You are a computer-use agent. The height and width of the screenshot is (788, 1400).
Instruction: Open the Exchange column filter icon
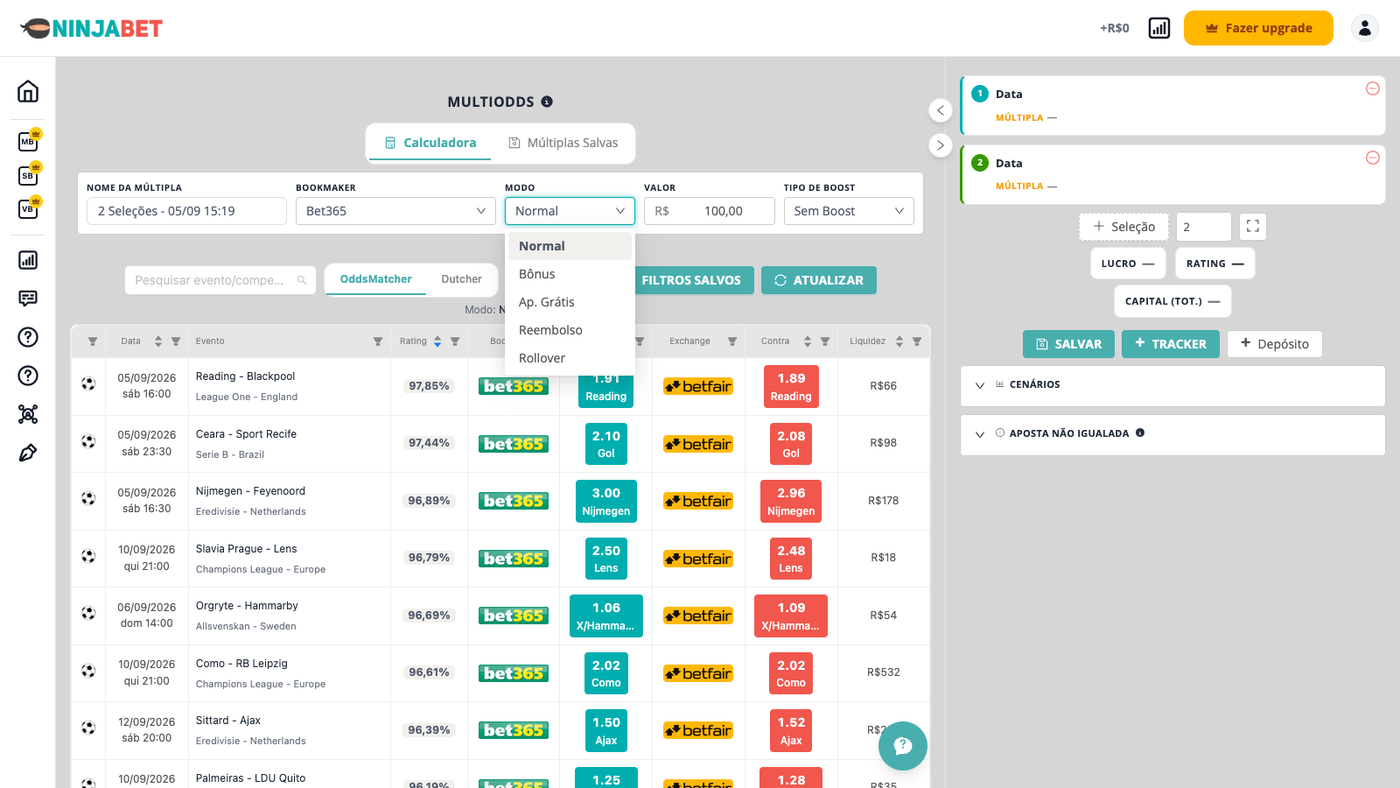(732, 342)
